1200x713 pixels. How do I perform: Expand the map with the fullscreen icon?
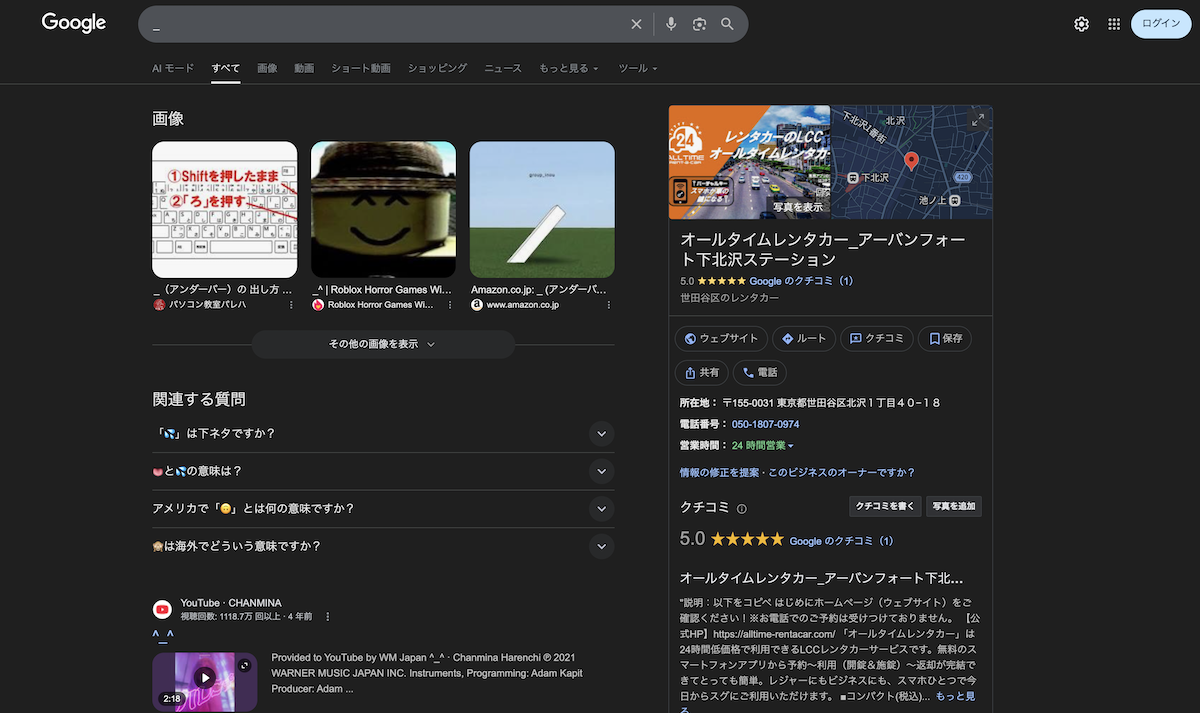tap(977, 120)
